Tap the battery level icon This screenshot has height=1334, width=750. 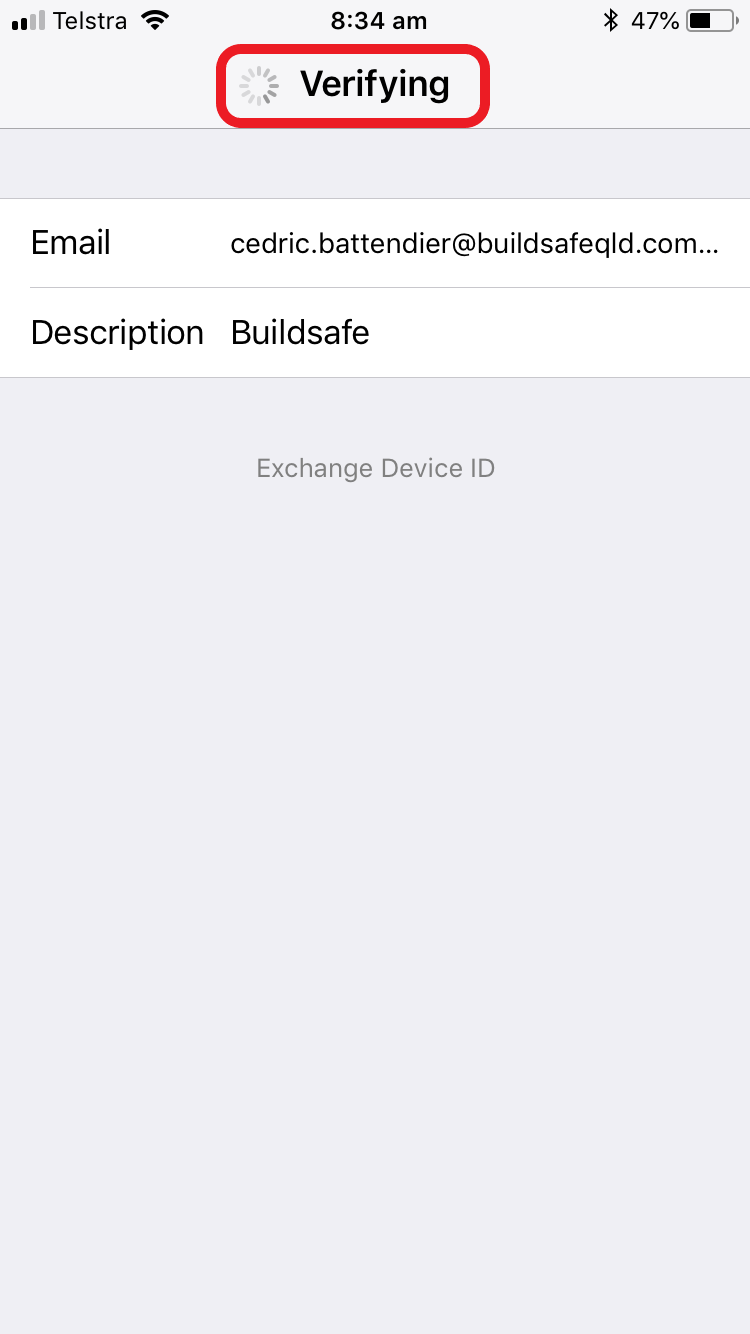tap(713, 20)
